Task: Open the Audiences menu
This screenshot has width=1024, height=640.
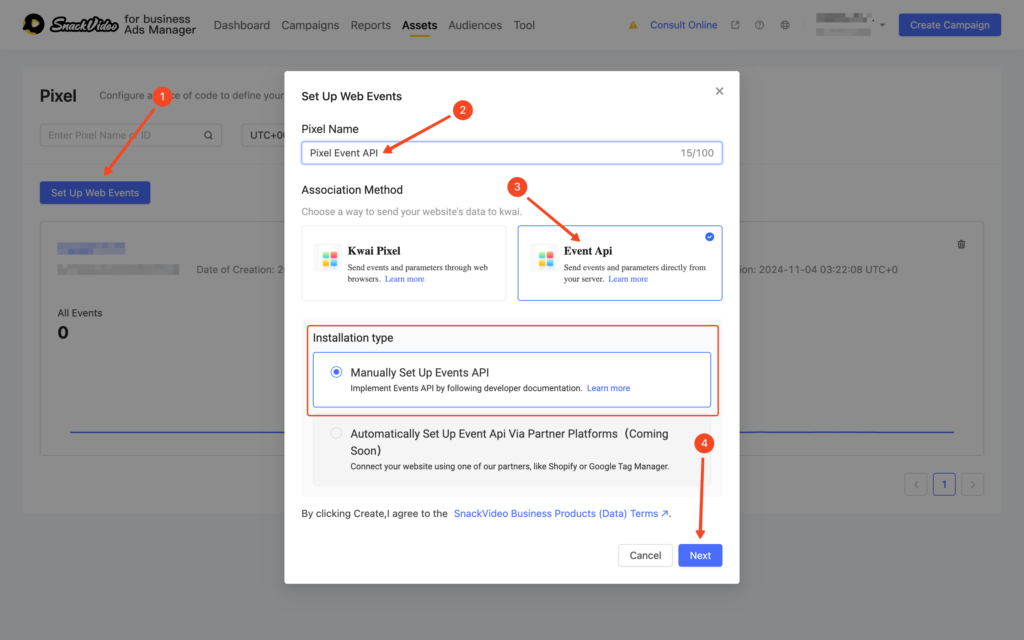Action: pos(475,25)
